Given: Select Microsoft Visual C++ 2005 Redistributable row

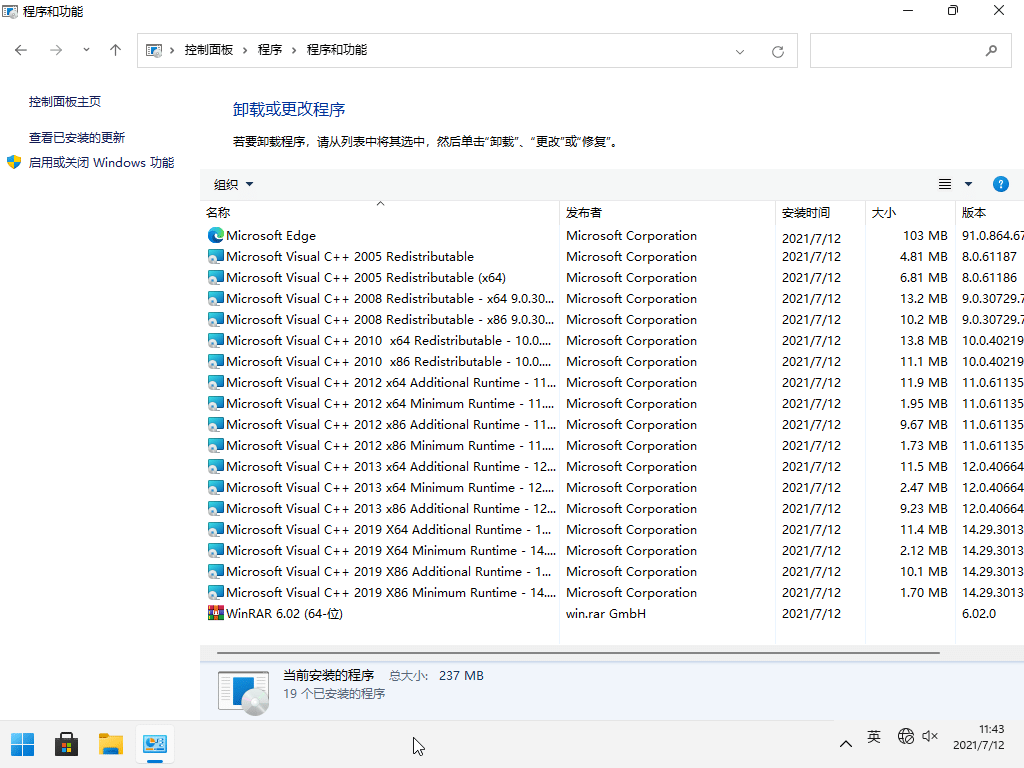Looking at the screenshot, I should [x=612, y=257].
